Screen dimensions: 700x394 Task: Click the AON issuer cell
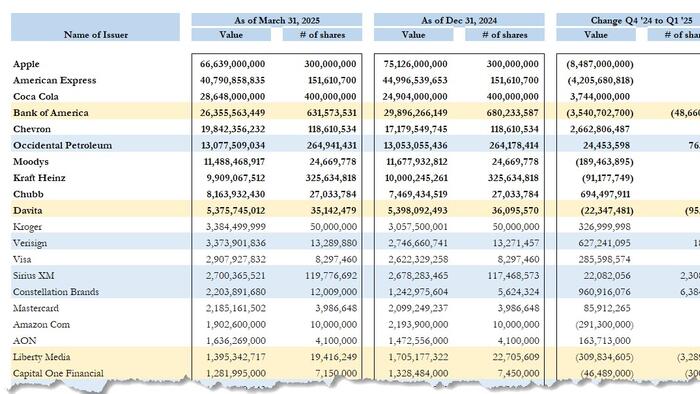(x=25, y=341)
